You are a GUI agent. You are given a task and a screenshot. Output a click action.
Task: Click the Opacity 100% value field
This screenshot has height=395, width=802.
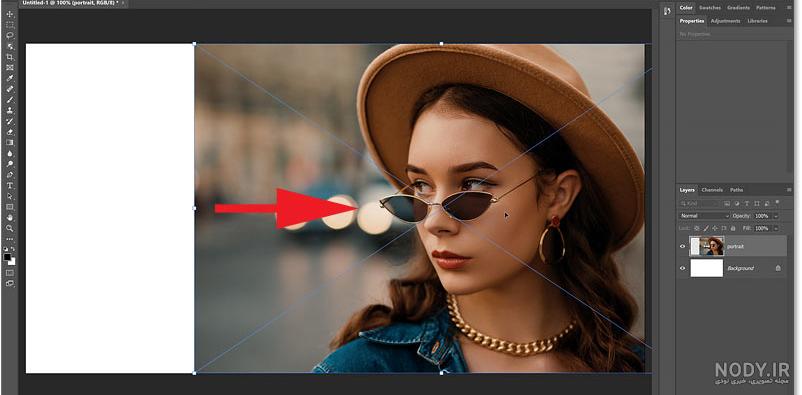click(763, 216)
